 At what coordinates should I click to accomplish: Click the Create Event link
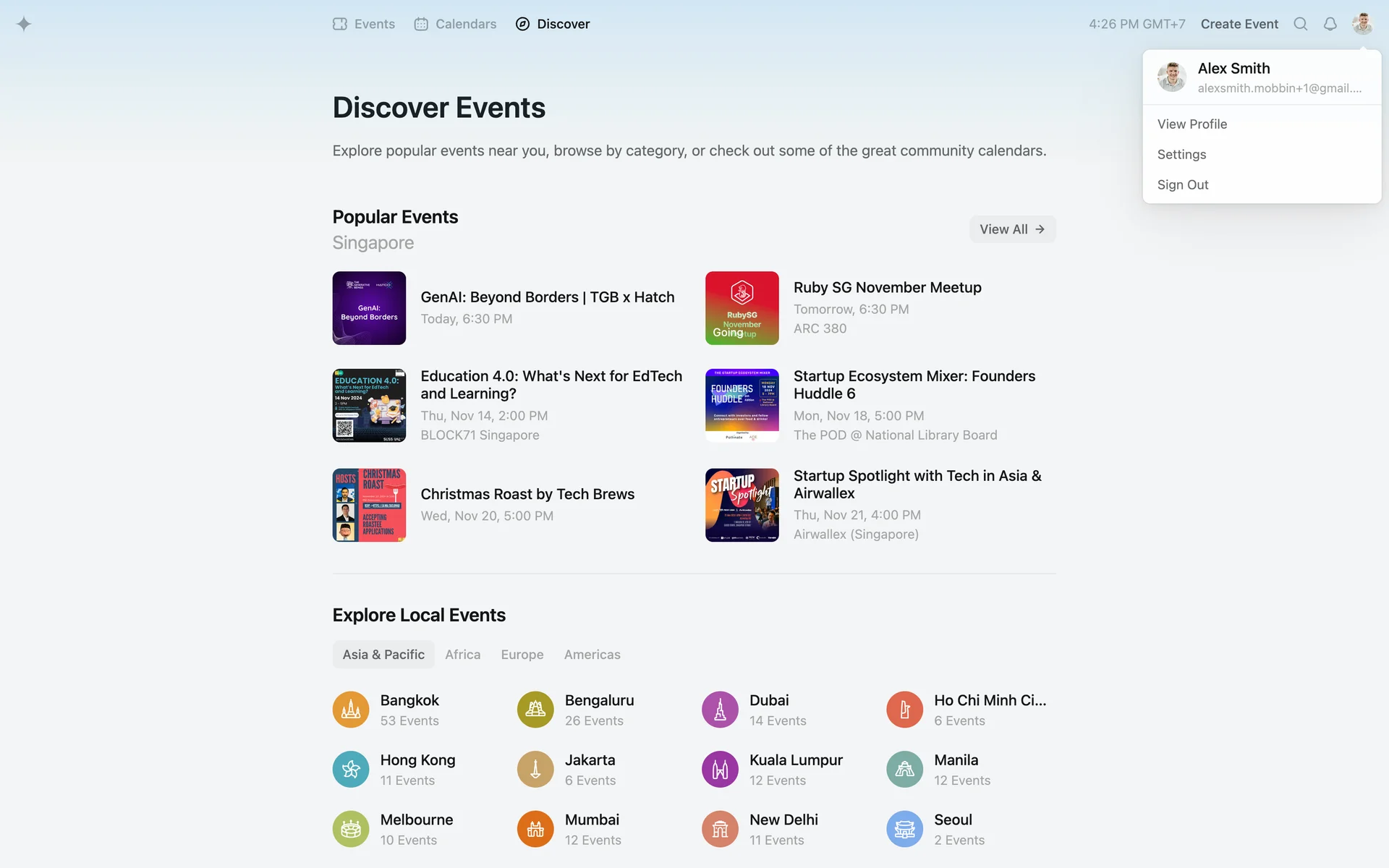[x=1239, y=24]
